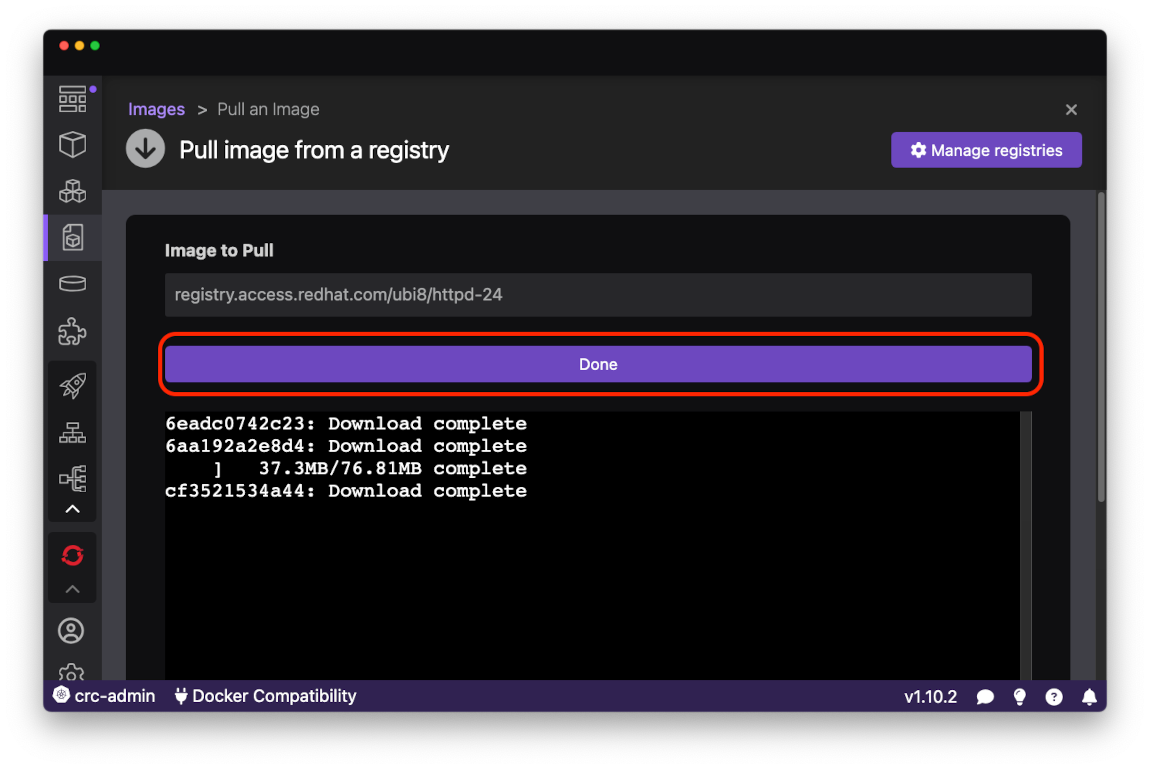Open Pods via the stacked cubes icon

coord(73,191)
